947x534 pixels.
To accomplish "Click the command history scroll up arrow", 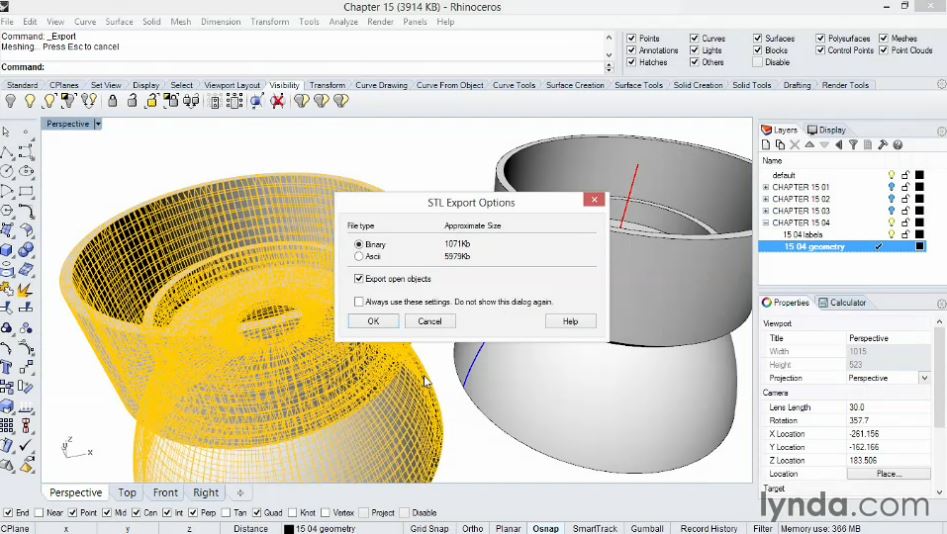I will click(x=609, y=37).
